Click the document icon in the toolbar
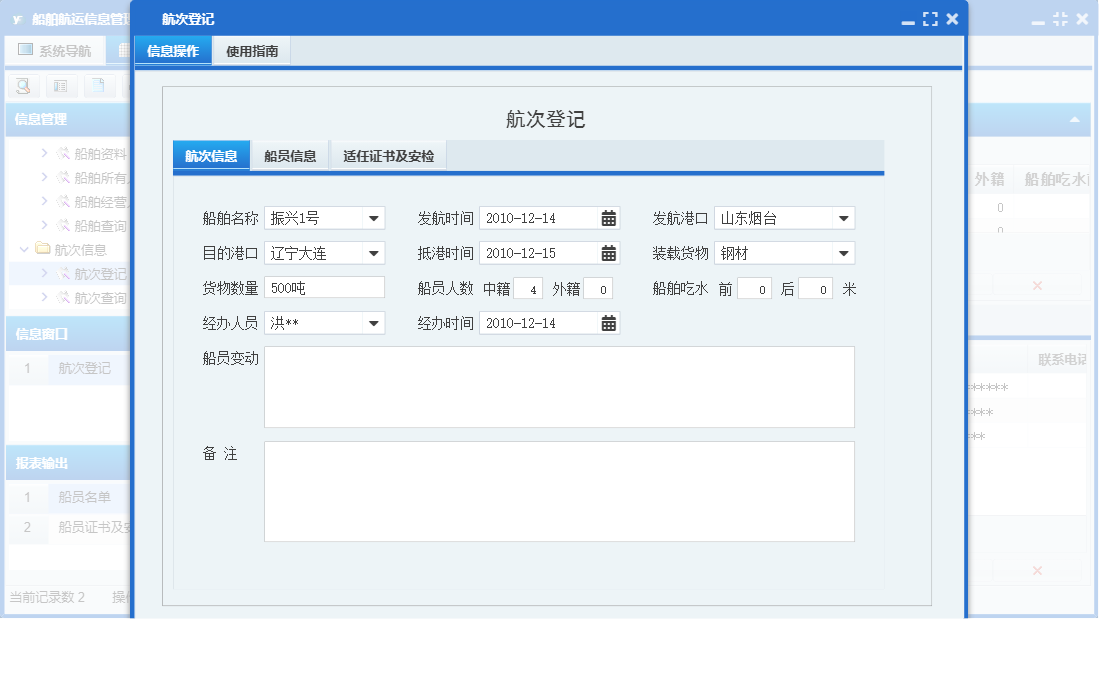This screenshot has height=675, width=1099. [97, 86]
